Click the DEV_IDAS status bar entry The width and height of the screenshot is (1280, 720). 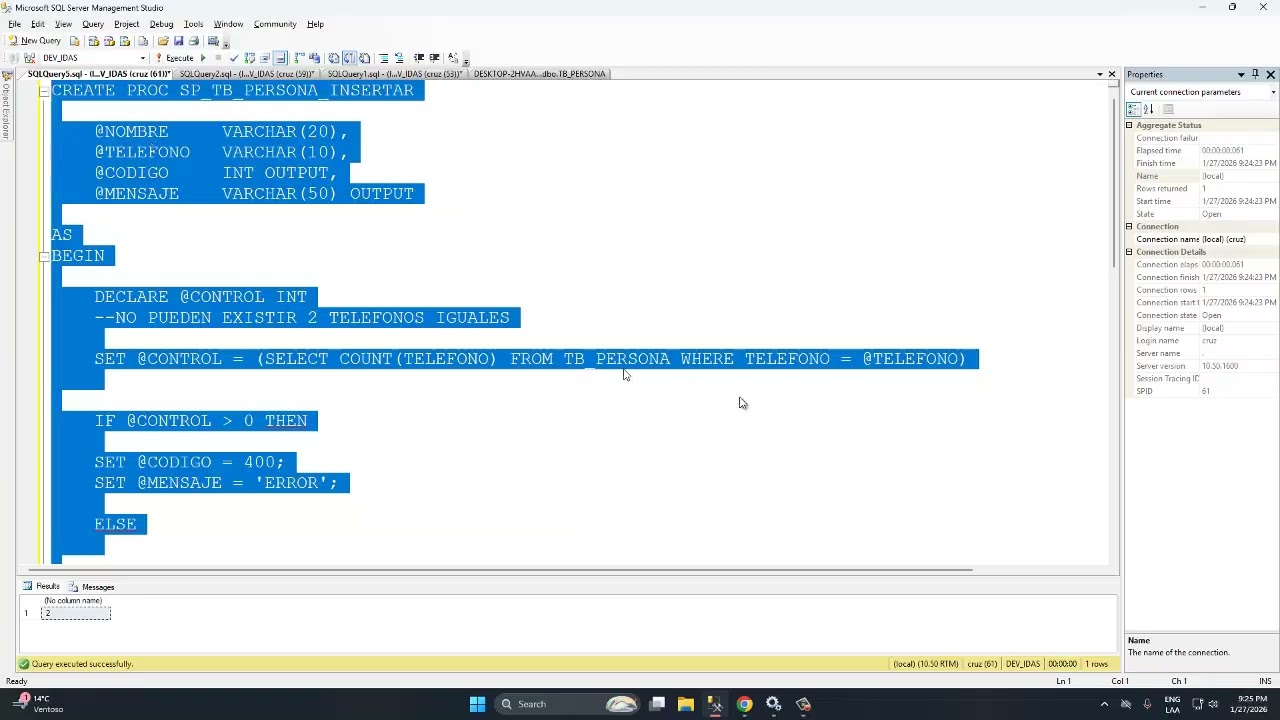click(1022, 664)
